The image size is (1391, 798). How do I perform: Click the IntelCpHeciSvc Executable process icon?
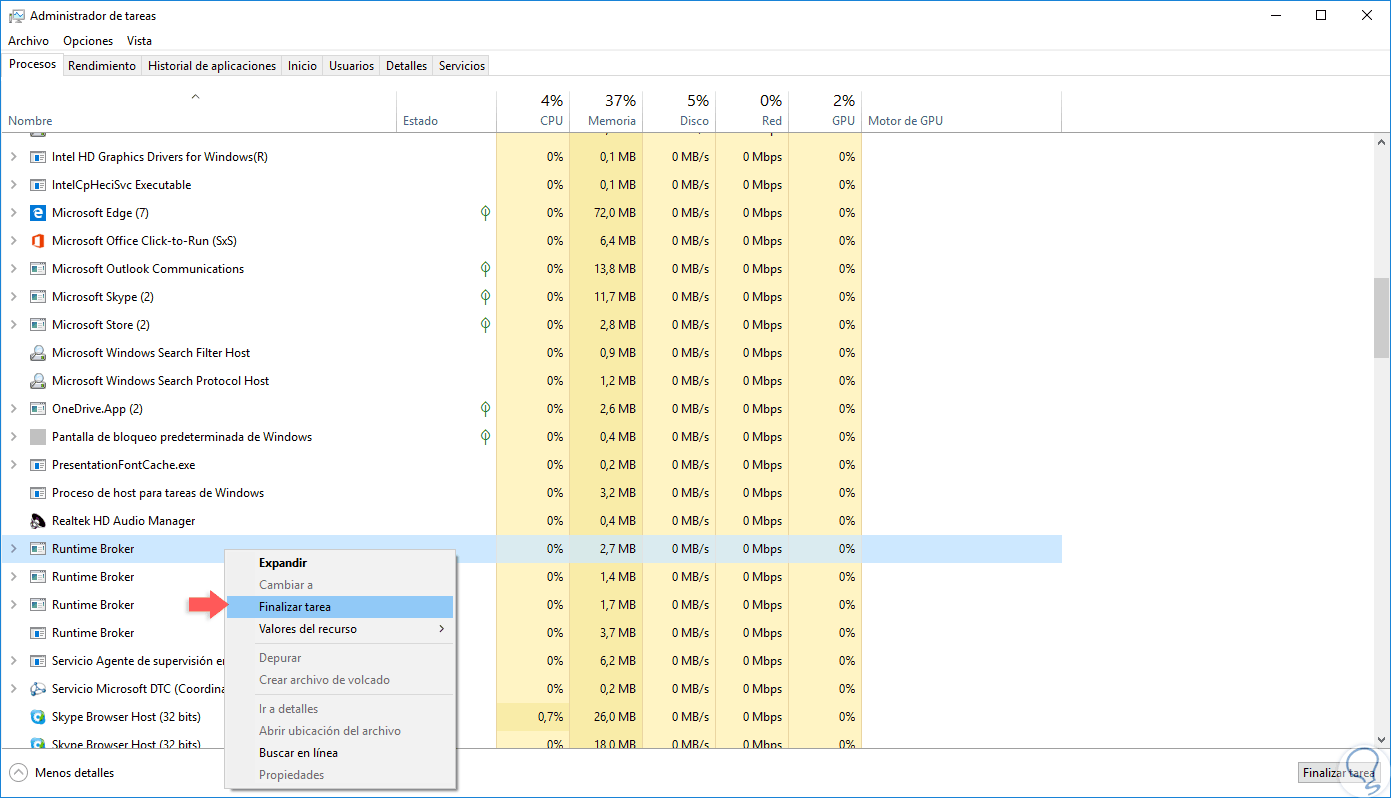[38, 185]
